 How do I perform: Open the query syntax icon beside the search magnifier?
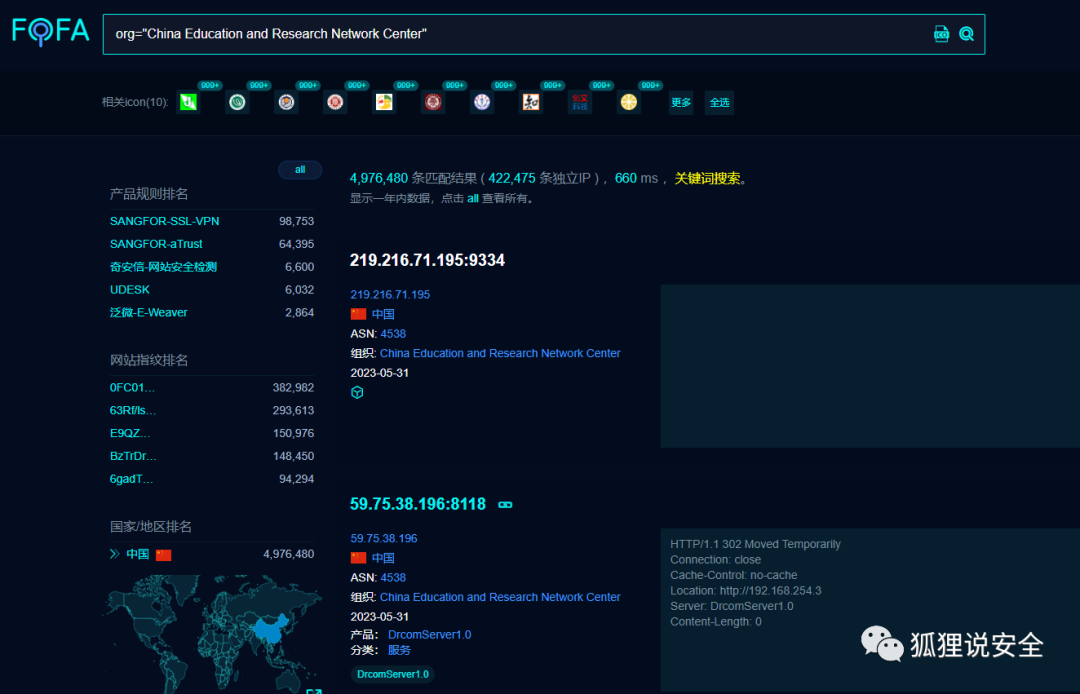point(941,34)
